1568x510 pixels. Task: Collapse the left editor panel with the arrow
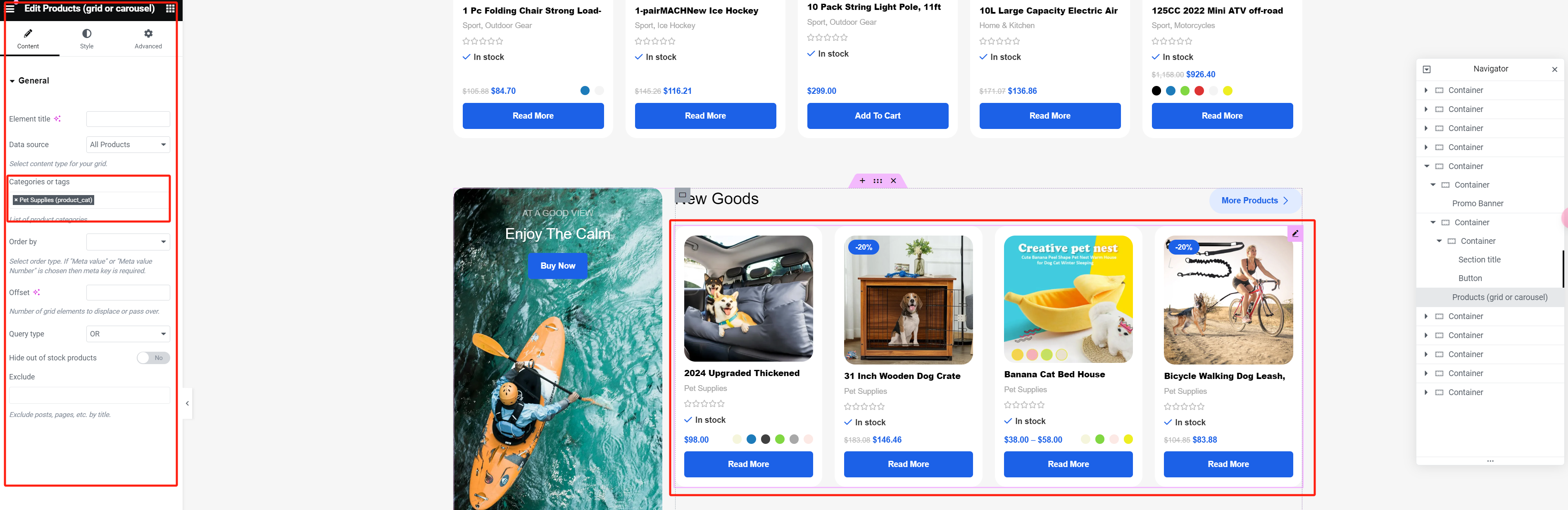tap(188, 403)
